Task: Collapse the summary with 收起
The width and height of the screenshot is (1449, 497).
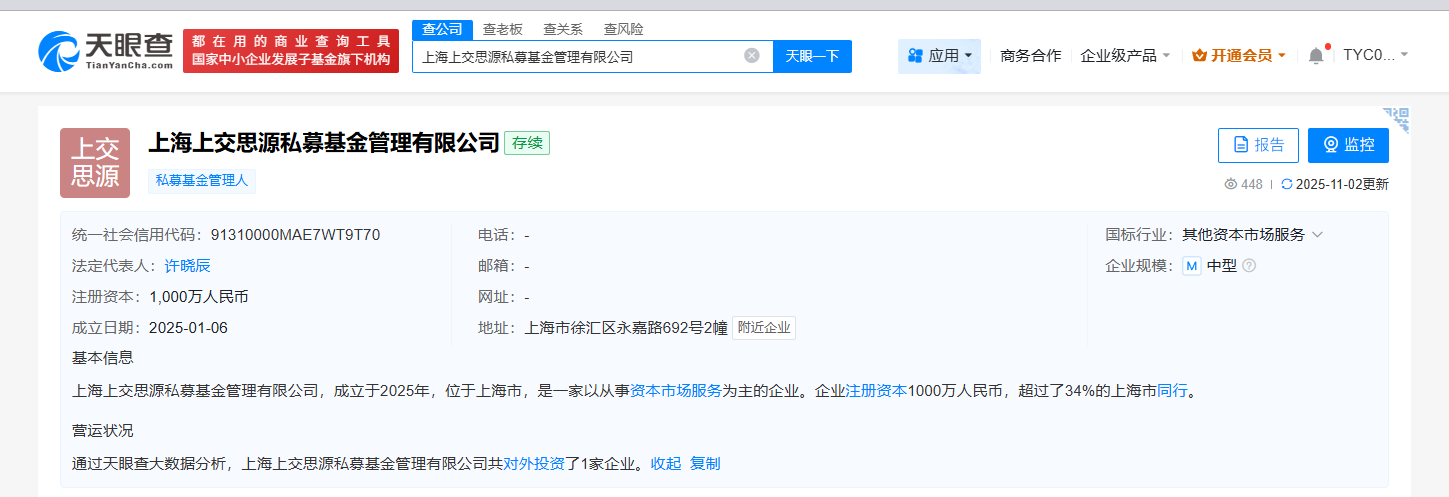Action: pos(666,463)
